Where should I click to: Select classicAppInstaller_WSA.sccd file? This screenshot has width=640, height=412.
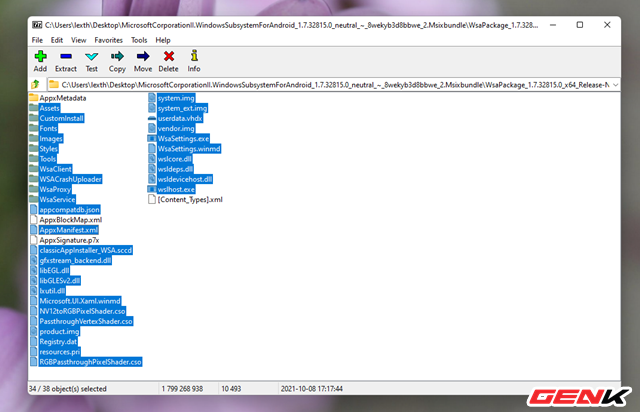(81, 250)
